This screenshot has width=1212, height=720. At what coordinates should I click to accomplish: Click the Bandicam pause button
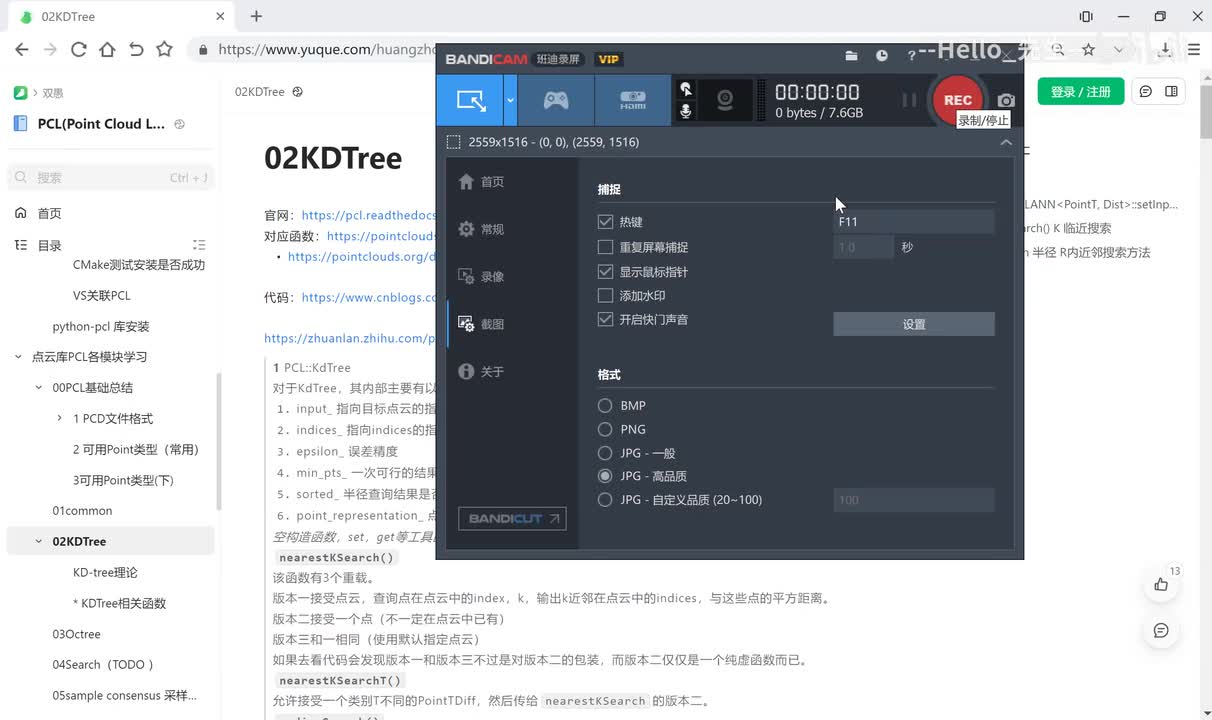coord(909,100)
